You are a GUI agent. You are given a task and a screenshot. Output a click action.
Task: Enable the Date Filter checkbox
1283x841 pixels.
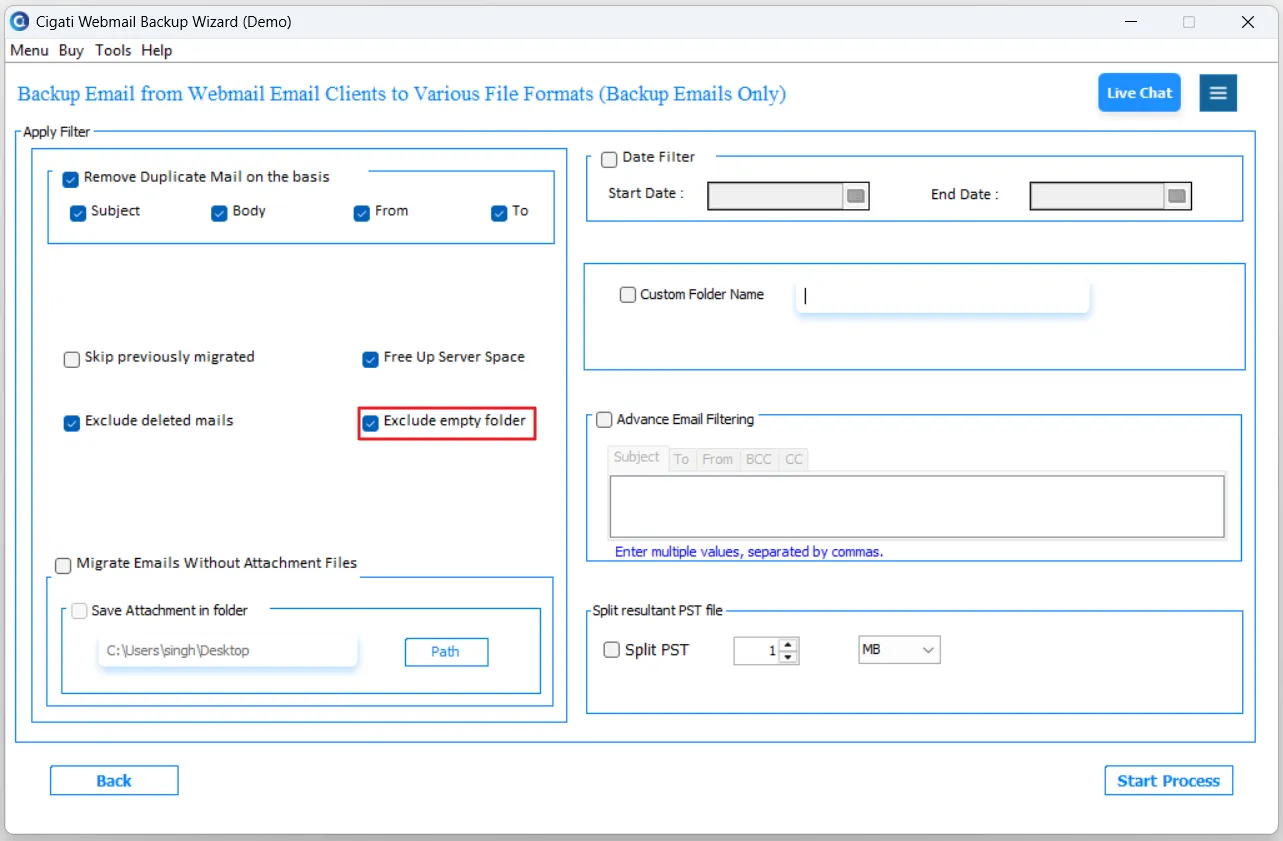point(609,159)
